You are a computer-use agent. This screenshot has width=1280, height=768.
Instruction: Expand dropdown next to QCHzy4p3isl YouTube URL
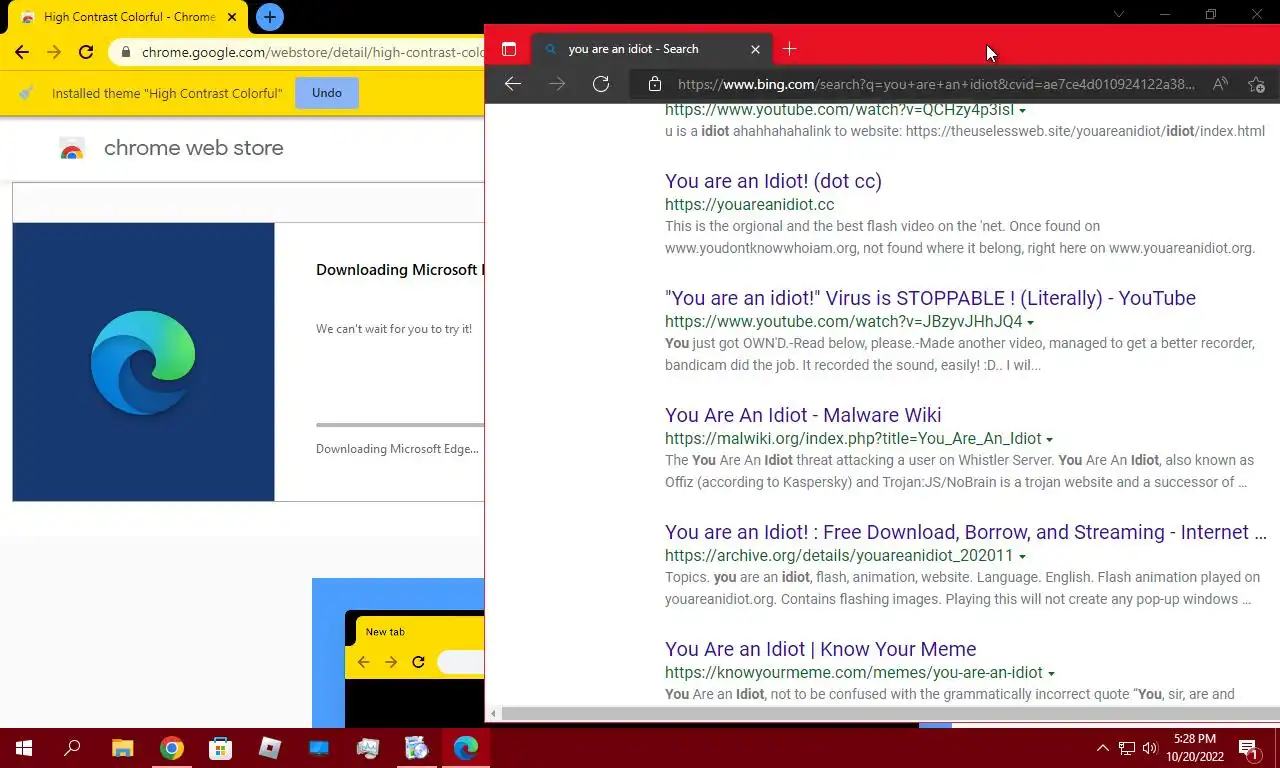coord(1022,110)
